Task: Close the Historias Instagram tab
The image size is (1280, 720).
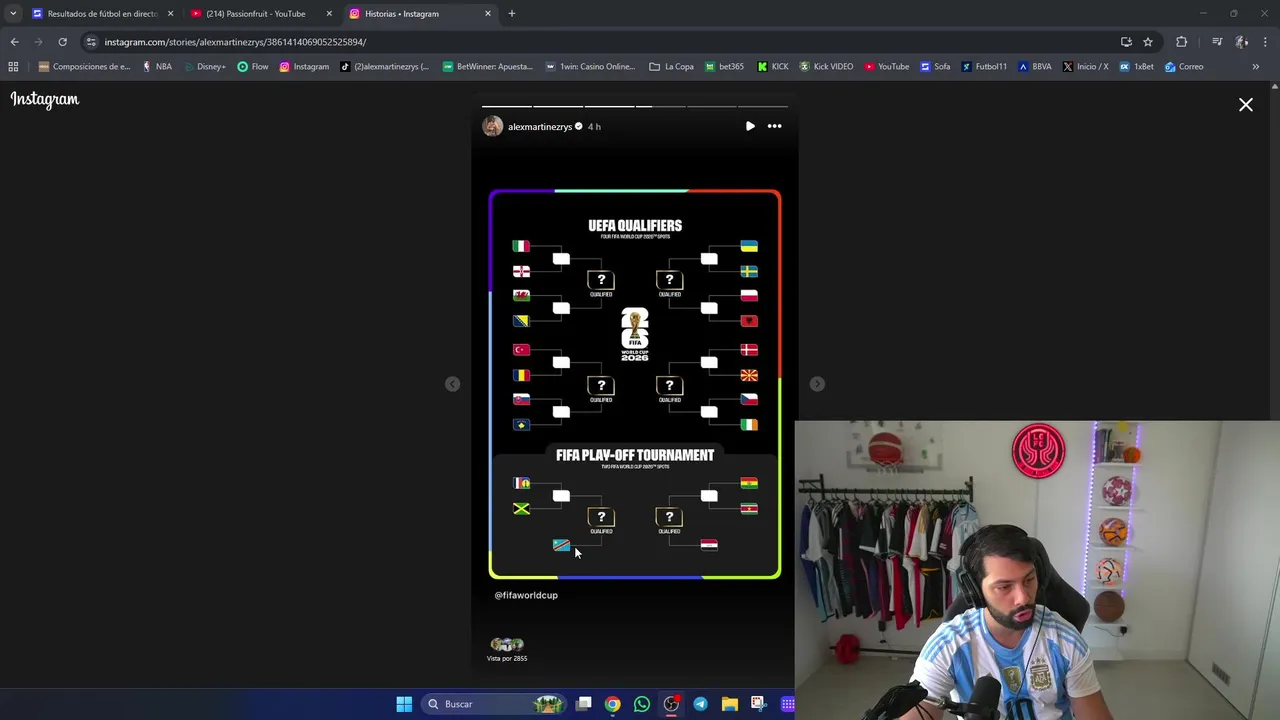Action: tap(488, 14)
